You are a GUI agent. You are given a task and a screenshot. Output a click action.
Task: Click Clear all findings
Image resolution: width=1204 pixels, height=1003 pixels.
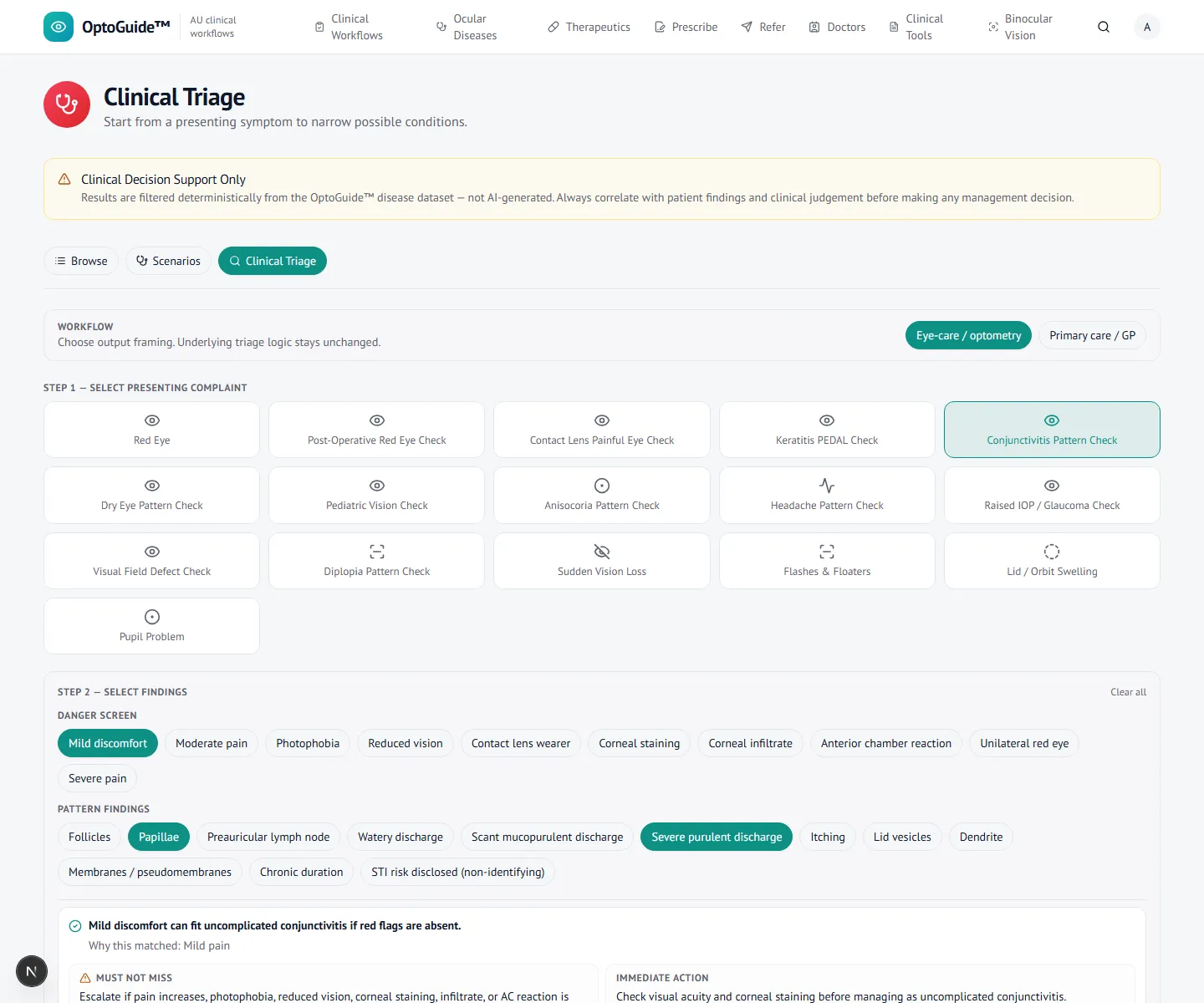1128,692
